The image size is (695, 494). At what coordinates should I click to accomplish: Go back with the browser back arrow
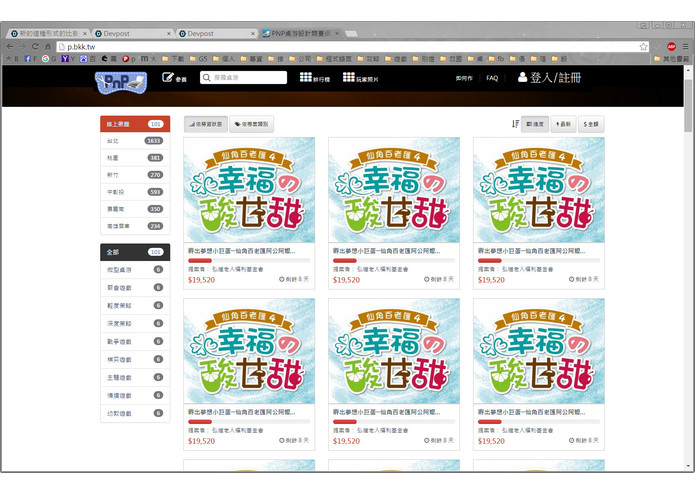(x=10, y=47)
